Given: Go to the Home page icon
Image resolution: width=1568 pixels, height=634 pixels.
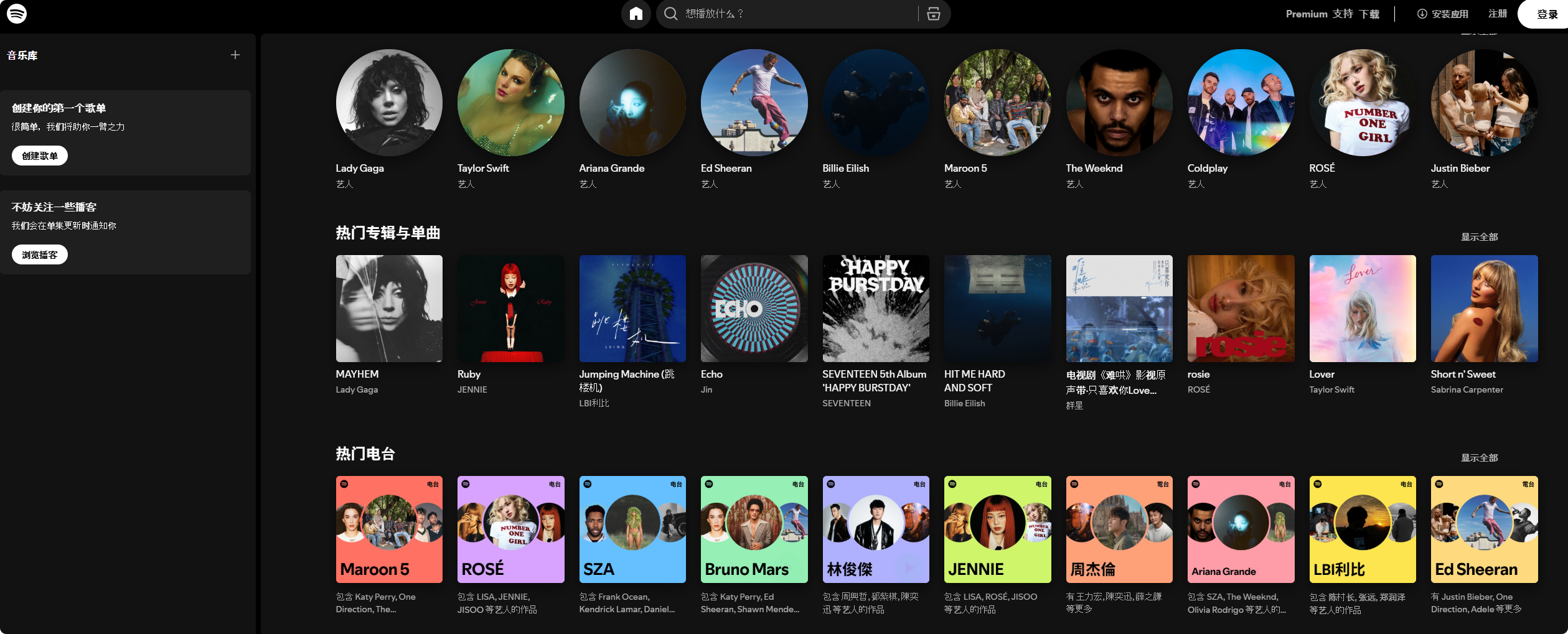Looking at the screenshot, I should point(636,14).
